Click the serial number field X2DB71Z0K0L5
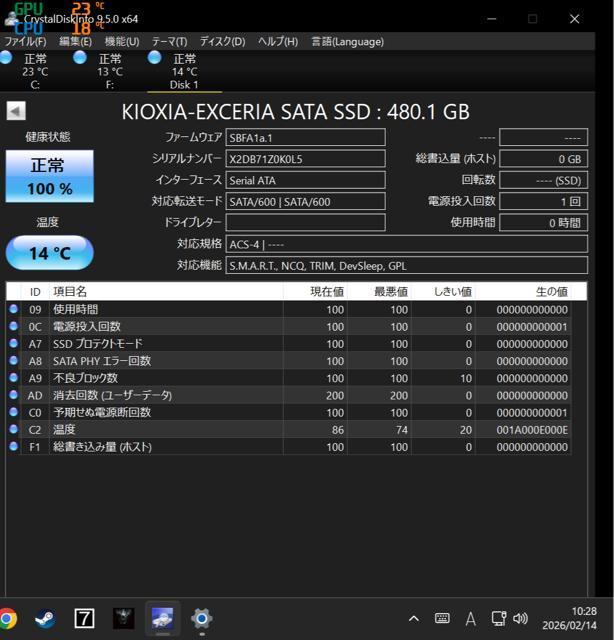The height and width of the screenshot is (640, 614). click(305, 159)
